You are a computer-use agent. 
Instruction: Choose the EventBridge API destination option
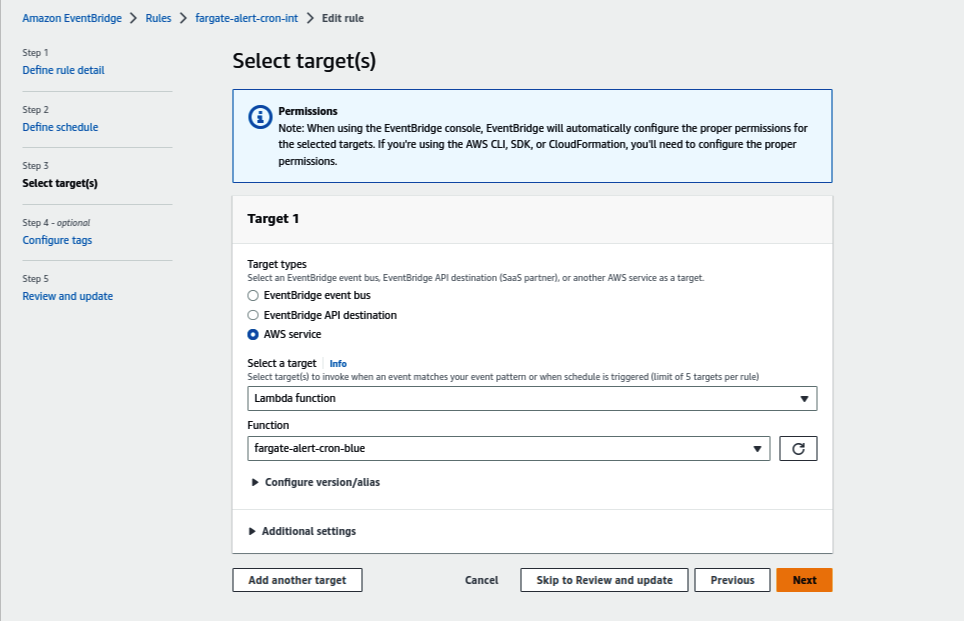point(252,314)
